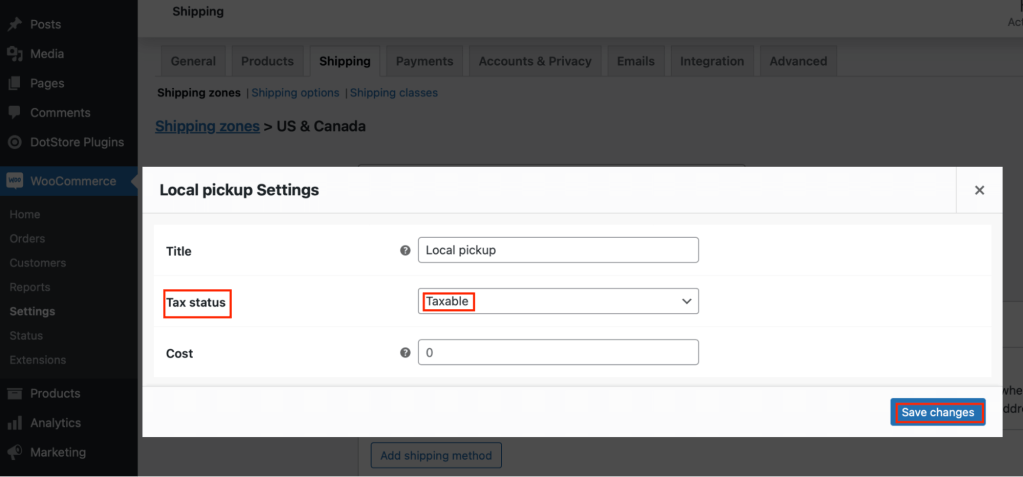Open the Orders submenu item

tap(27, 239)
